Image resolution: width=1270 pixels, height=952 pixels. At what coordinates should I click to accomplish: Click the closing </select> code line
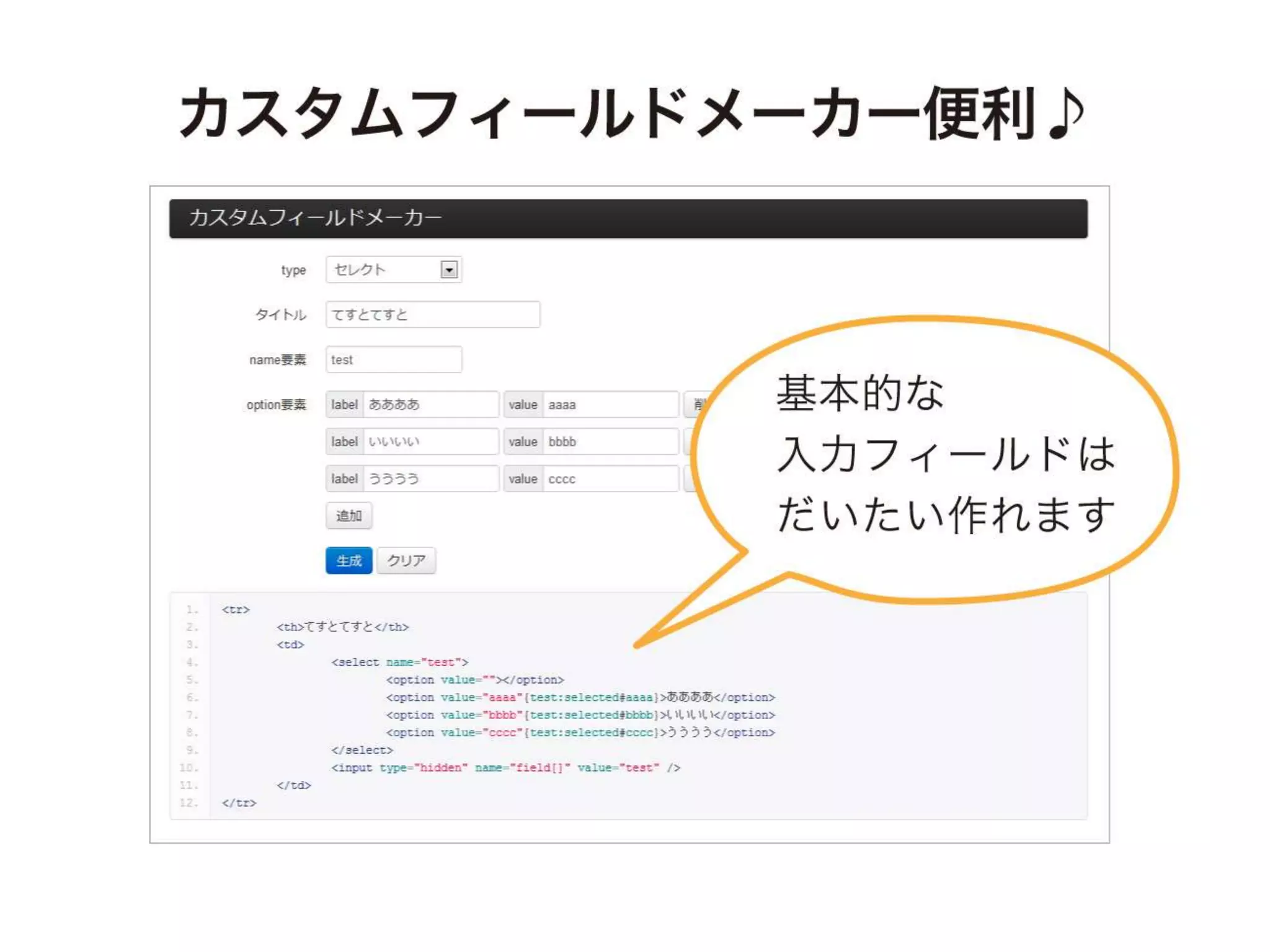click(362, 750)
